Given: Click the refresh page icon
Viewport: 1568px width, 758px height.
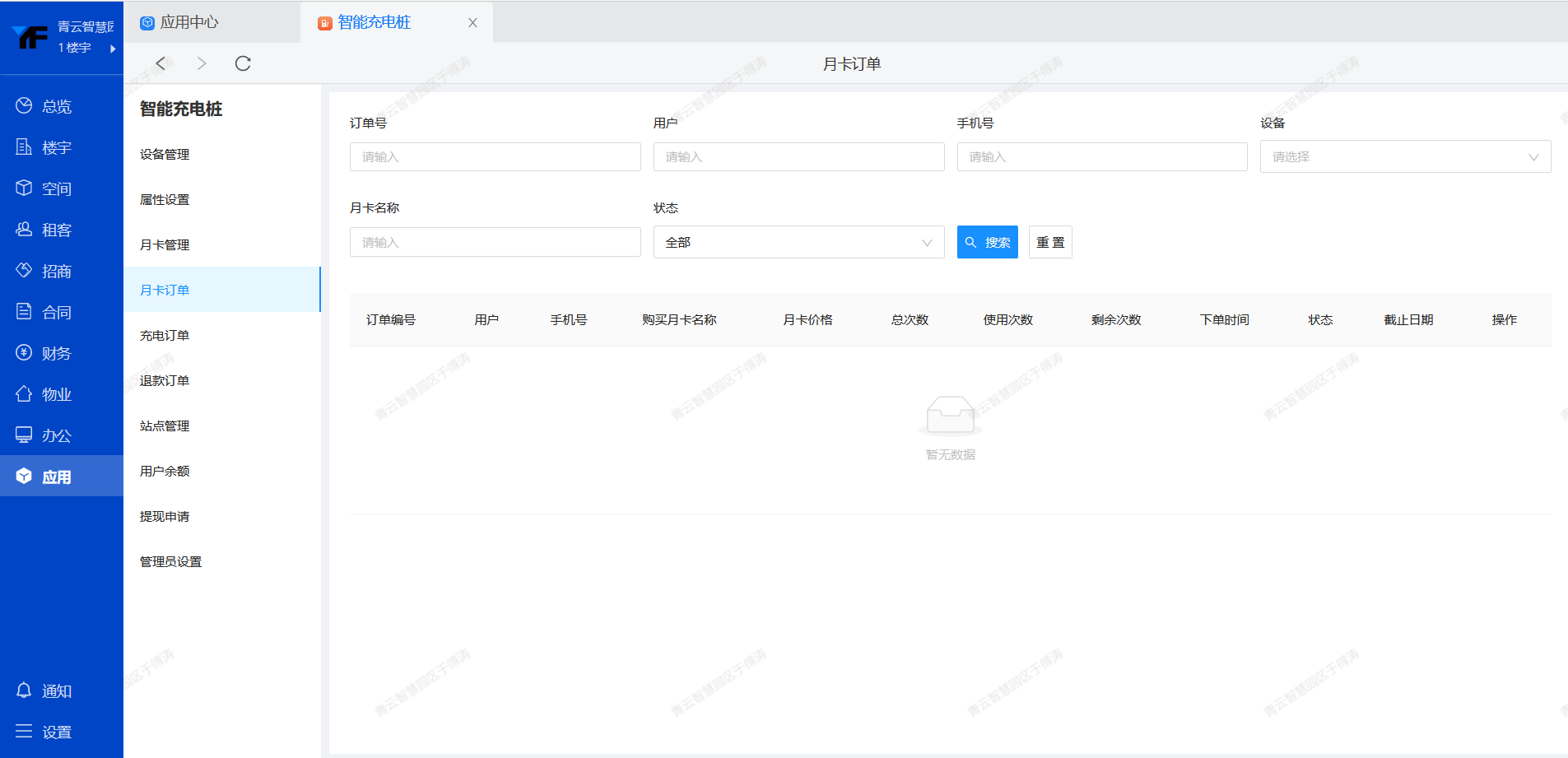Looking at the screenshot, I should pyautogui.click(x=243, y=63).
